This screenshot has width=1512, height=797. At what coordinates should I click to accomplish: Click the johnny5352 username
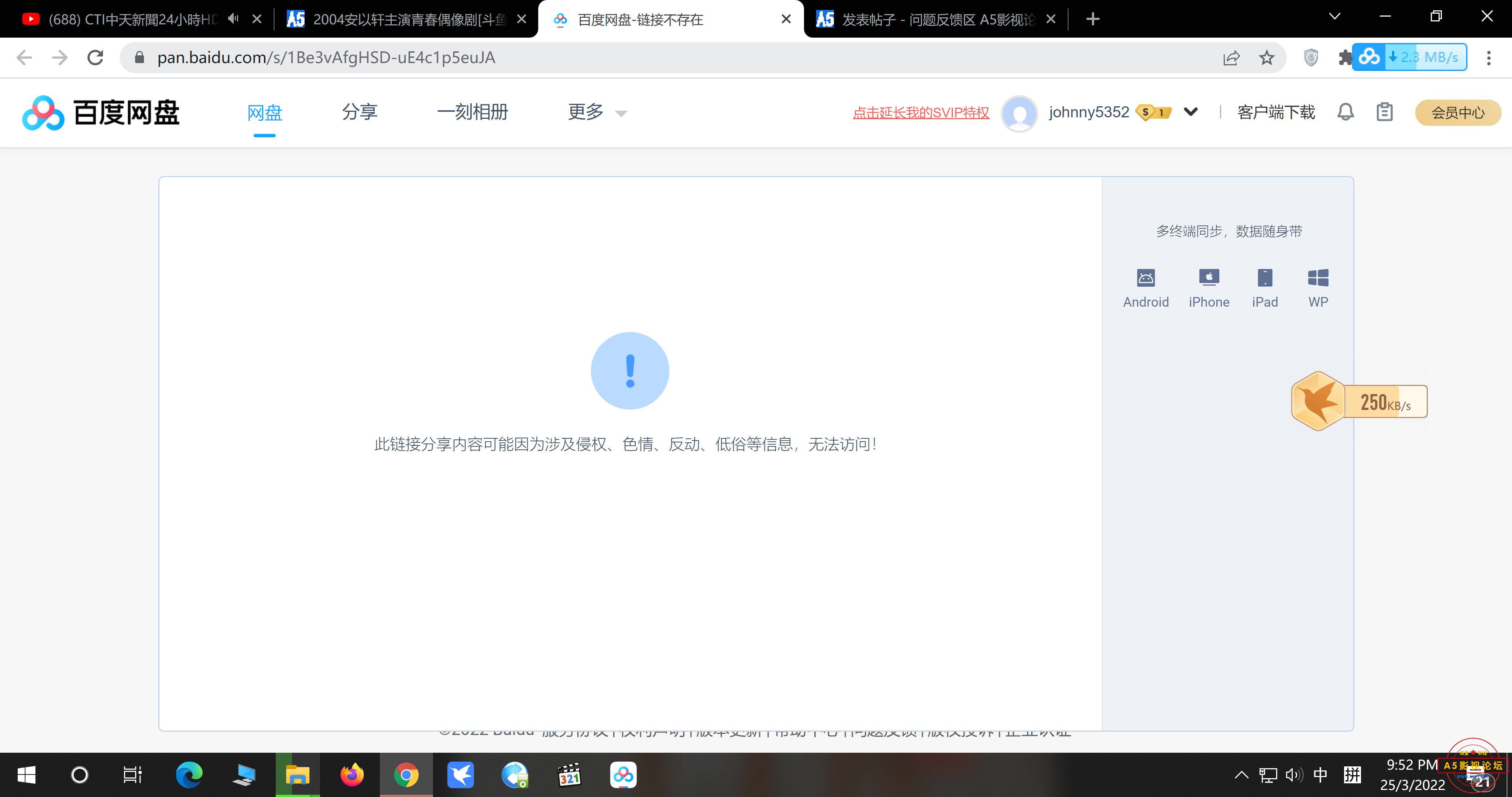1089,111
